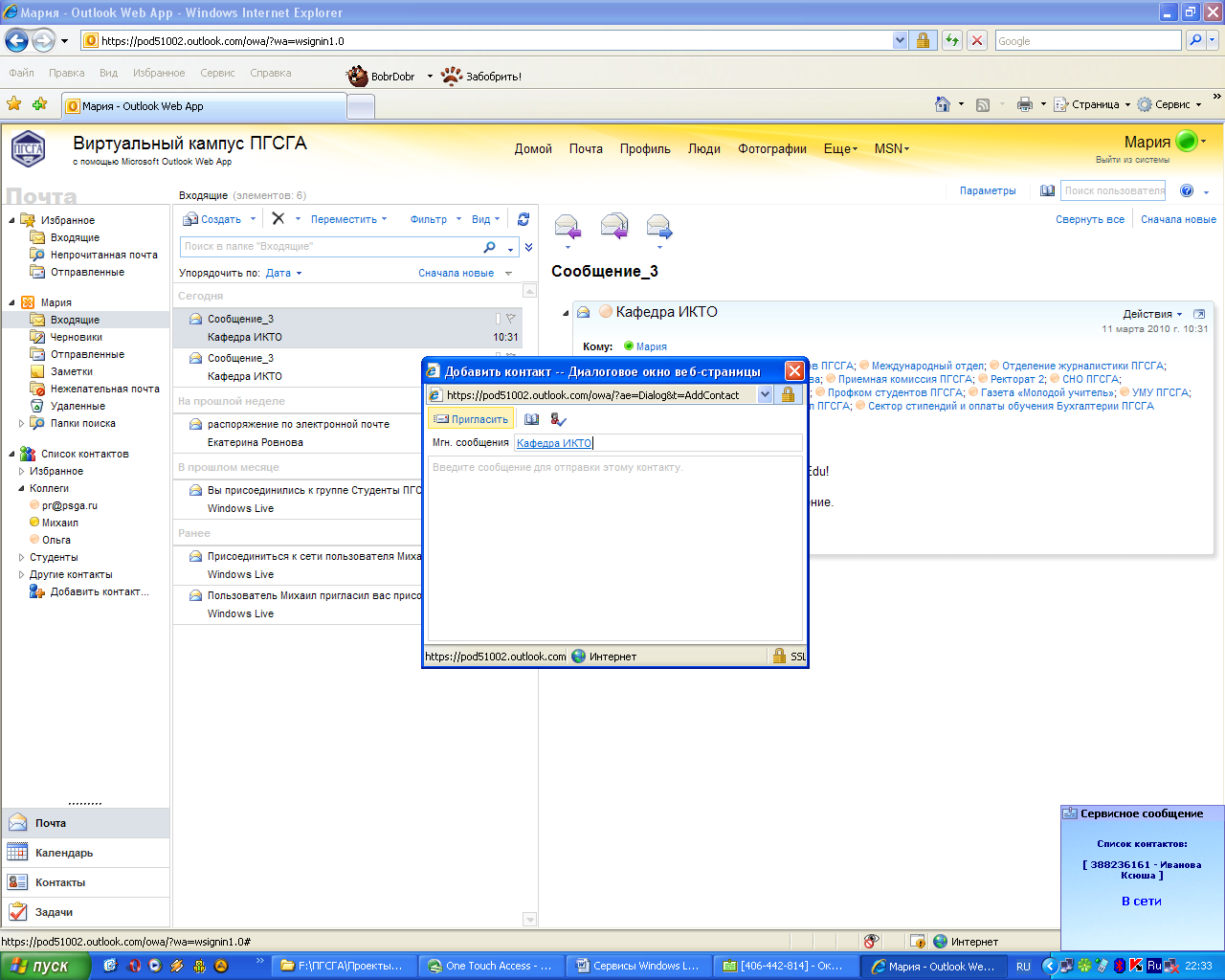Click Свернуть все link
This screenshot has width=1225, height=980.
tap(1090, 219)
